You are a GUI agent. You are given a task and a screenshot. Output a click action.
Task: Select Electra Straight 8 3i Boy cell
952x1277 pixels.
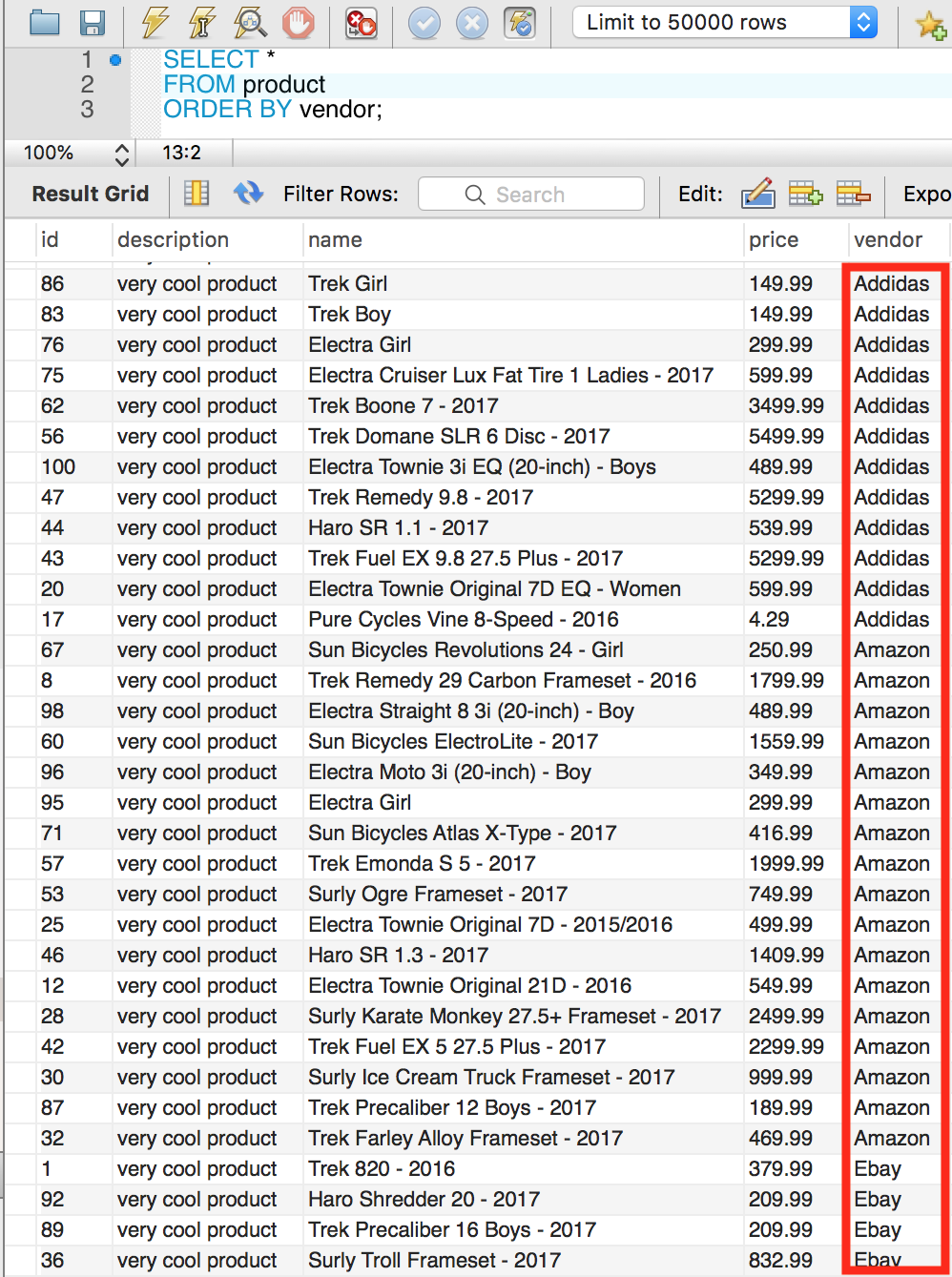(x=523, y=711)
